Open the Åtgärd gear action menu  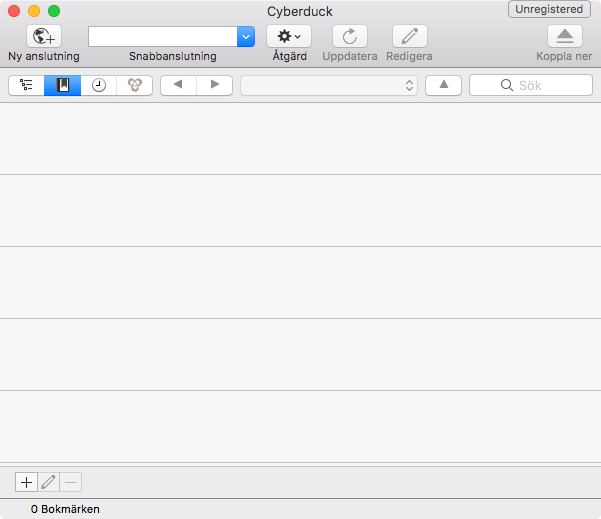(x=289, y=36)
